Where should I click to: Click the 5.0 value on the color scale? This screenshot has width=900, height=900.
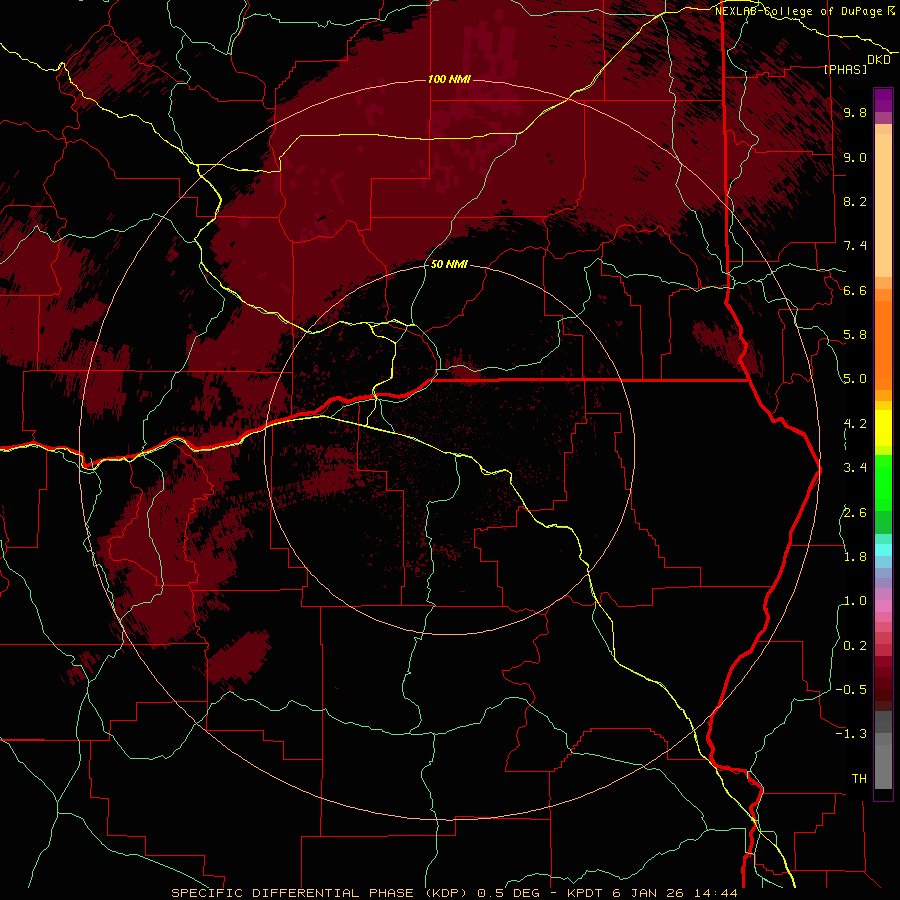[x=855, y=379]
